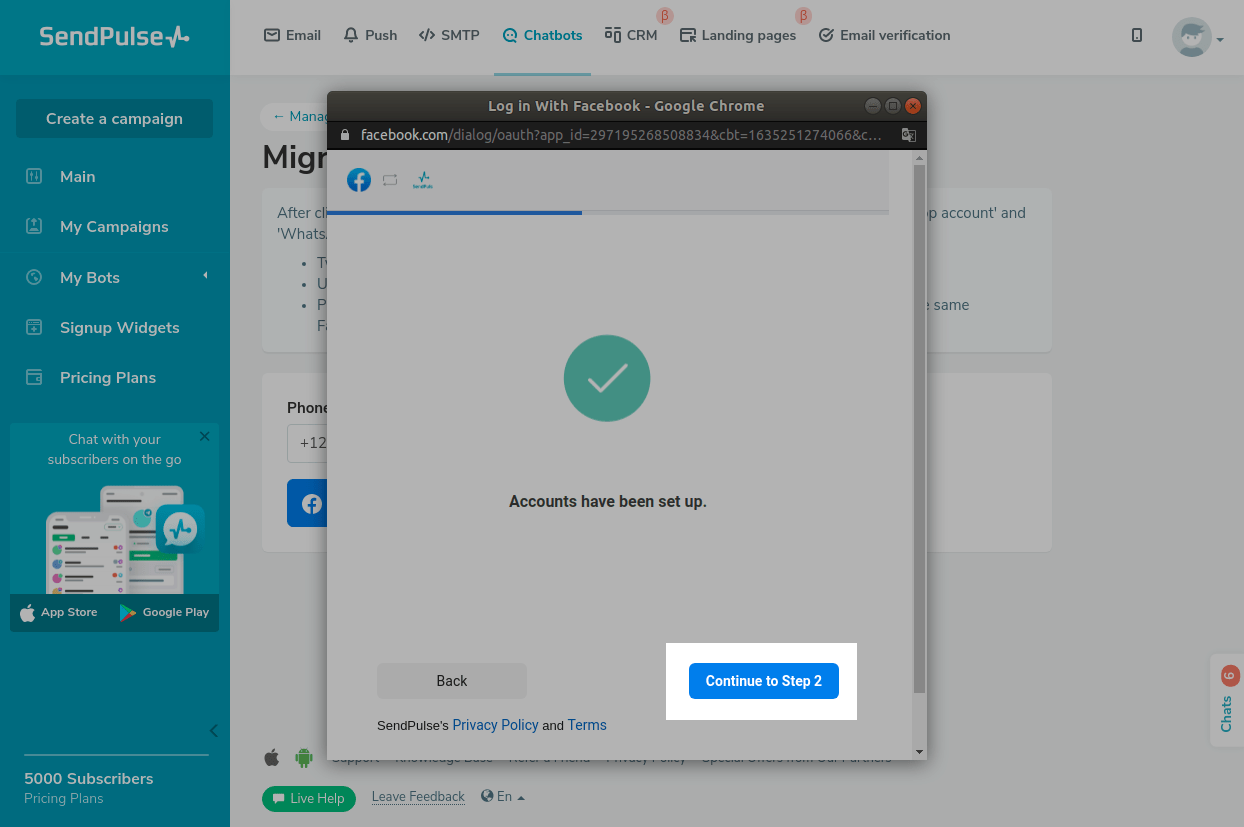The image size is (1244, 827).
Task: Switch to the Push tab
Action: pyautogui.click(x=370, y=35)
